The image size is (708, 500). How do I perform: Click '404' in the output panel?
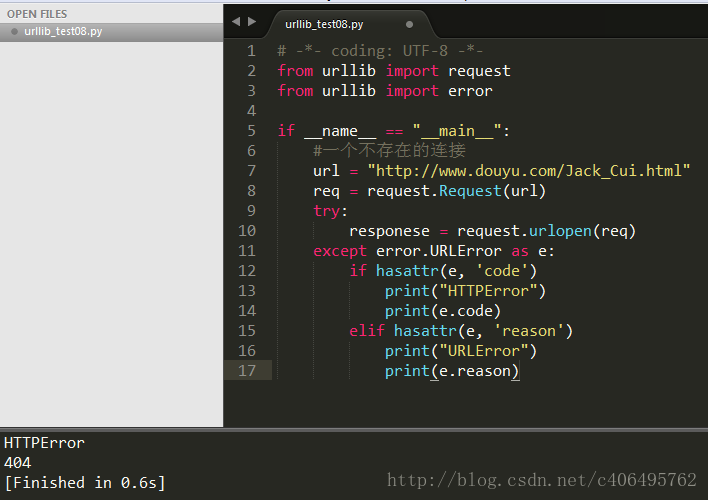click(x=17, y=463)
